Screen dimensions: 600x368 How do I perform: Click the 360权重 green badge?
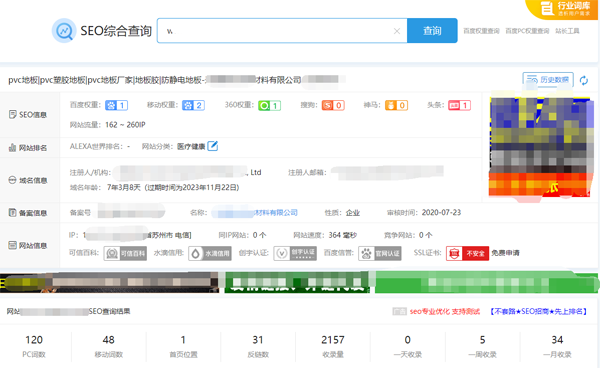click(x=269, y=105)
